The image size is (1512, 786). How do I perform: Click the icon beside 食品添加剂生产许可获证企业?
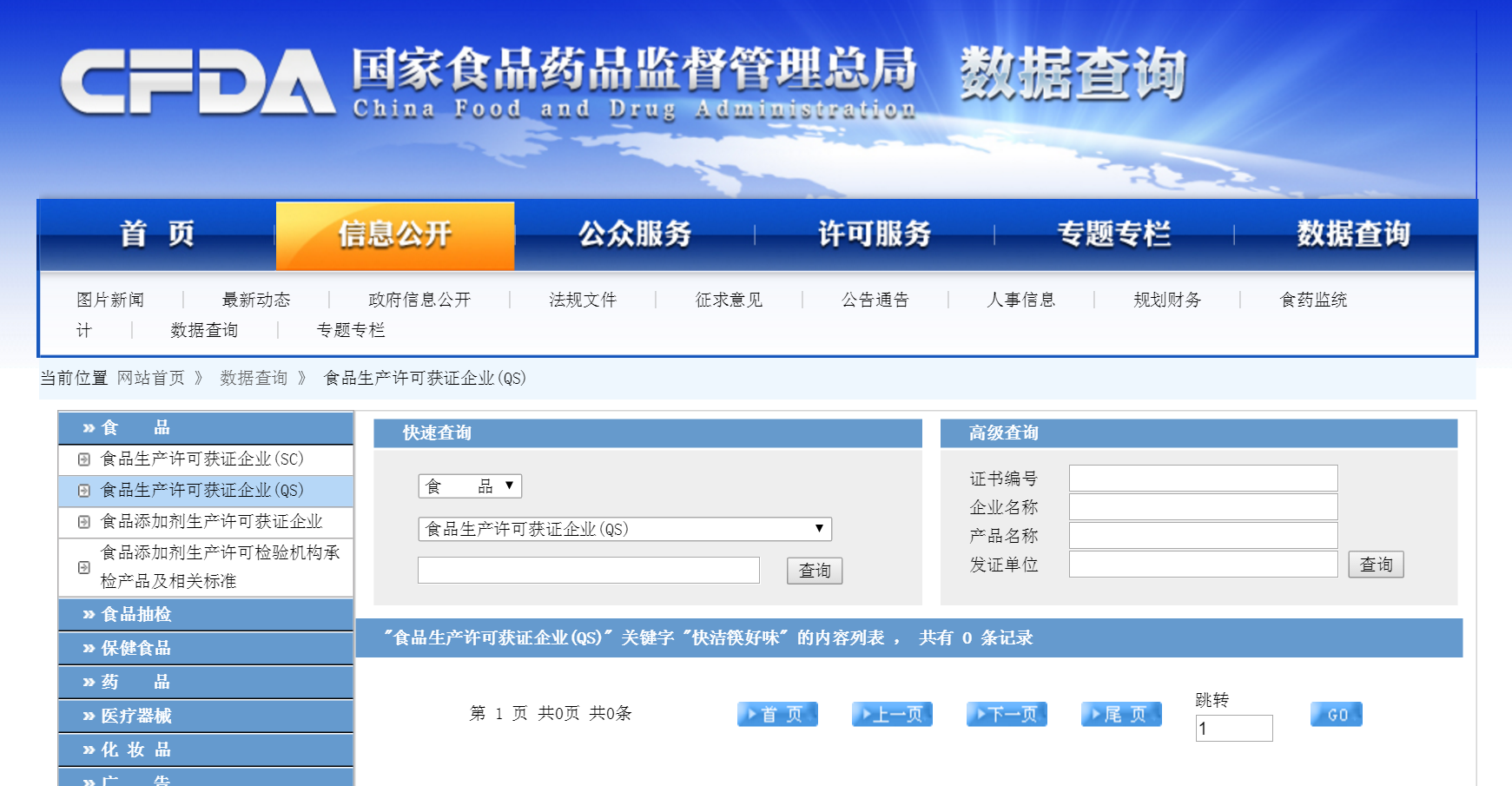click(x=84, y=522)
